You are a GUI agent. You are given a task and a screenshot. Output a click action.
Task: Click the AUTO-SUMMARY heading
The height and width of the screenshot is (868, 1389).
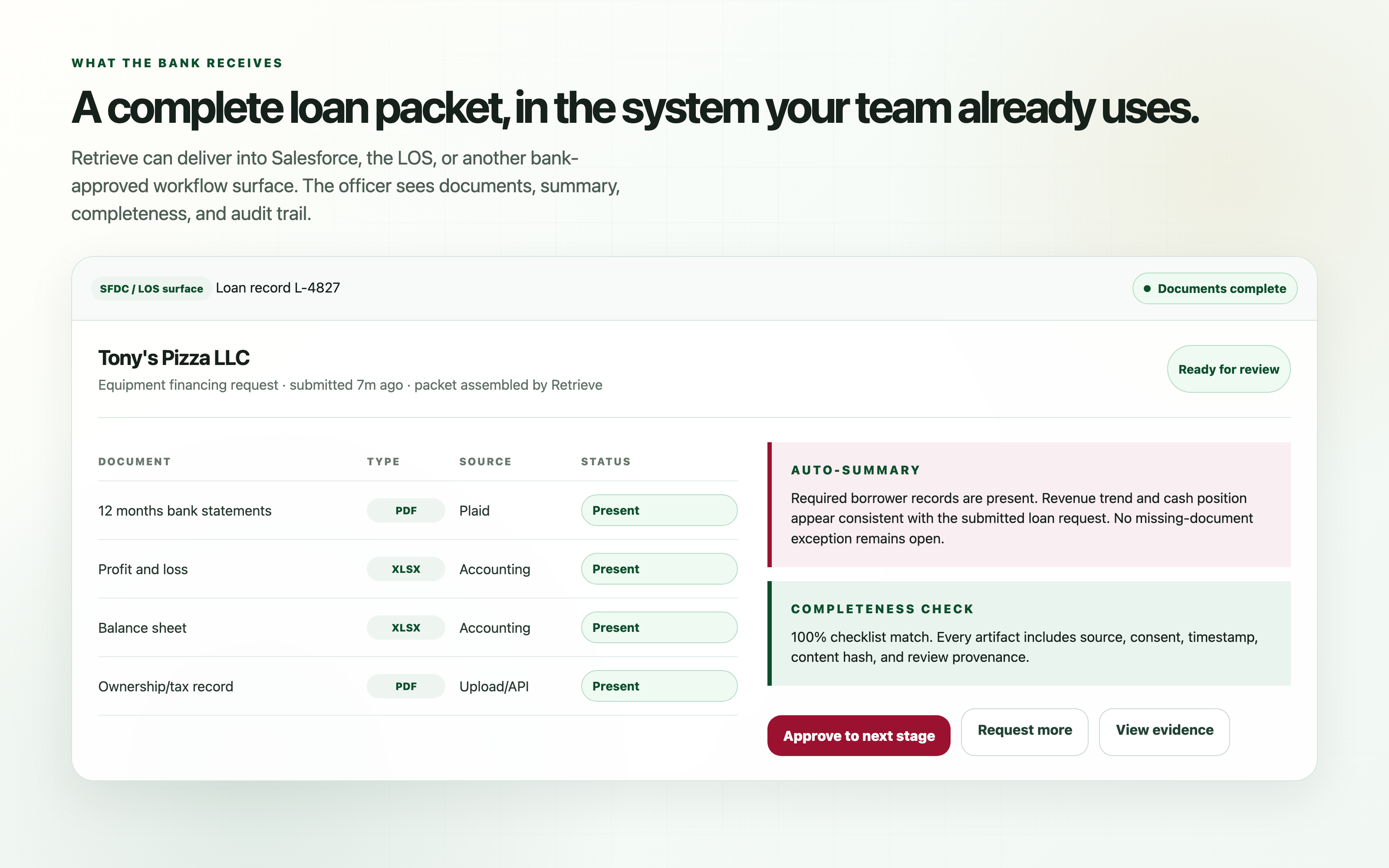tap(855, 470)
